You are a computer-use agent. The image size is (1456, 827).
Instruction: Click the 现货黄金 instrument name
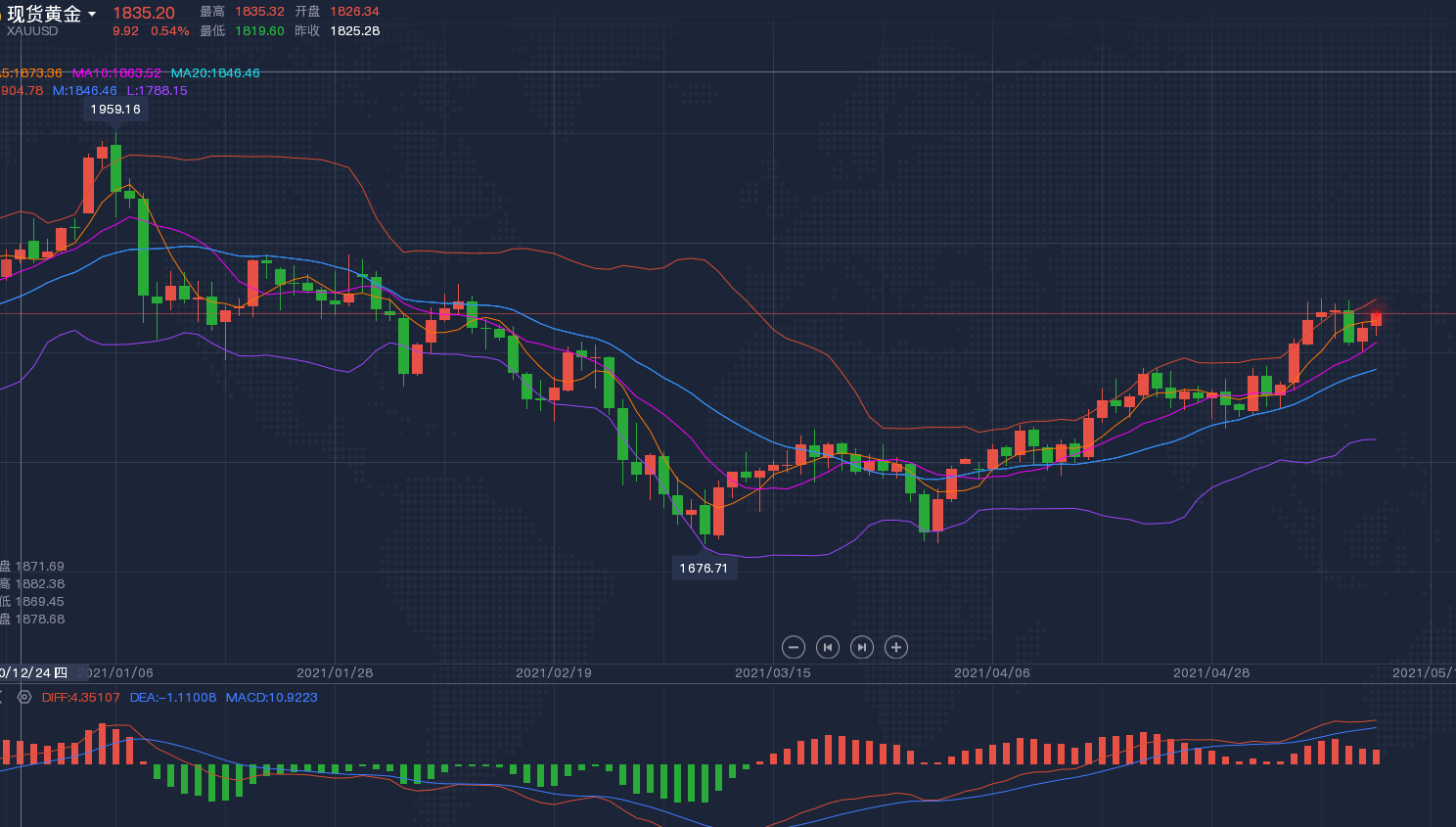click(x=44, y=14)
